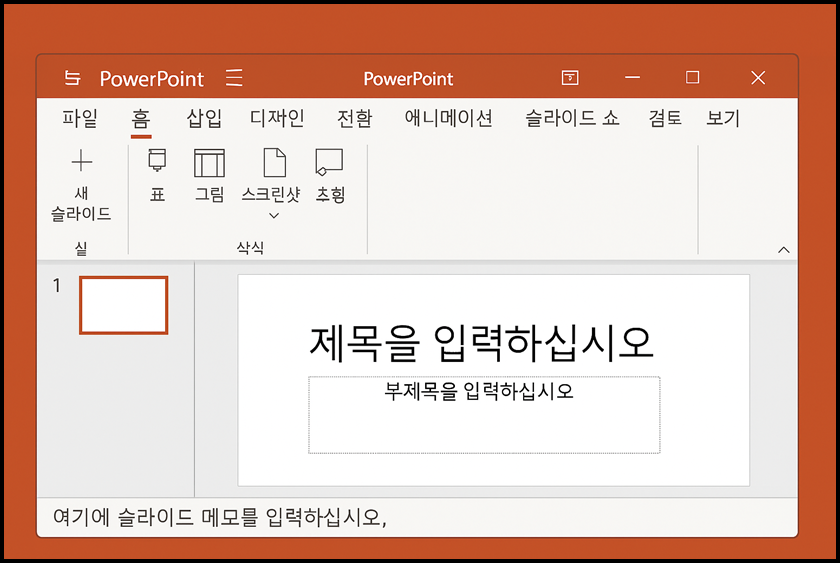840x563 pixels.
Task: Minimize the PowerPoint window
Action: point(632,78)
